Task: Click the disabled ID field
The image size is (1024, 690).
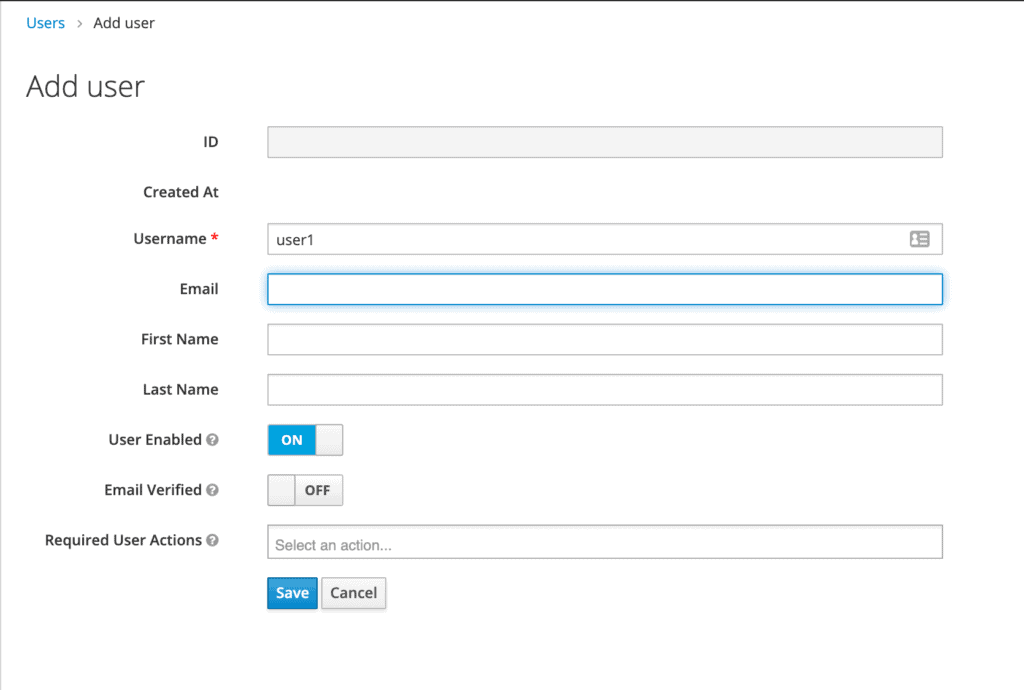Action: click(x=605, y=142)
